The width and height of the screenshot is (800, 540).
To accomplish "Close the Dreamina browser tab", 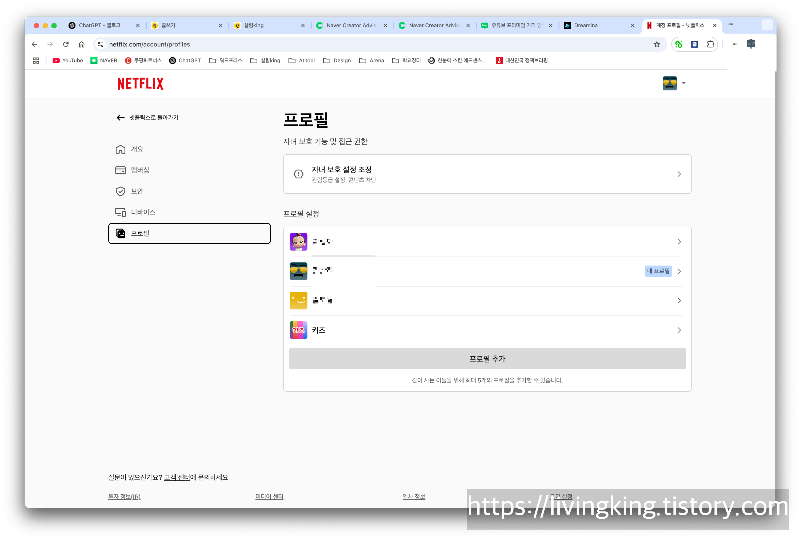I will point(632,25).
